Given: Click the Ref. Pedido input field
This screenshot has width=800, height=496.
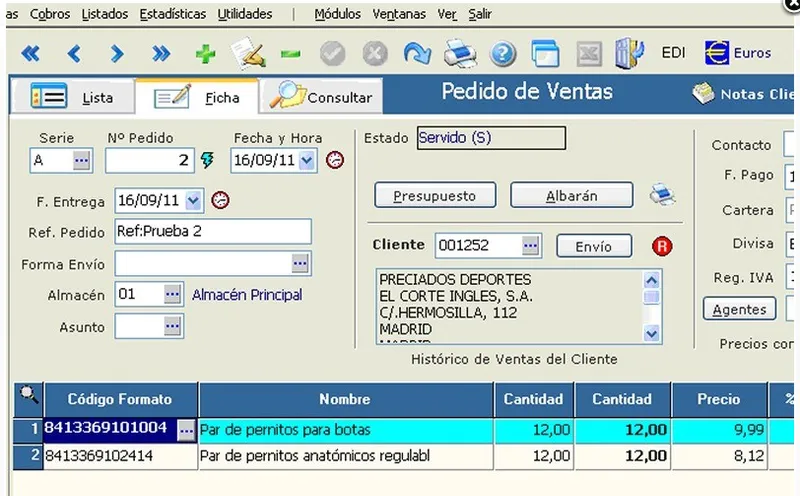Looking at the screenshot, I should [213, 231].
